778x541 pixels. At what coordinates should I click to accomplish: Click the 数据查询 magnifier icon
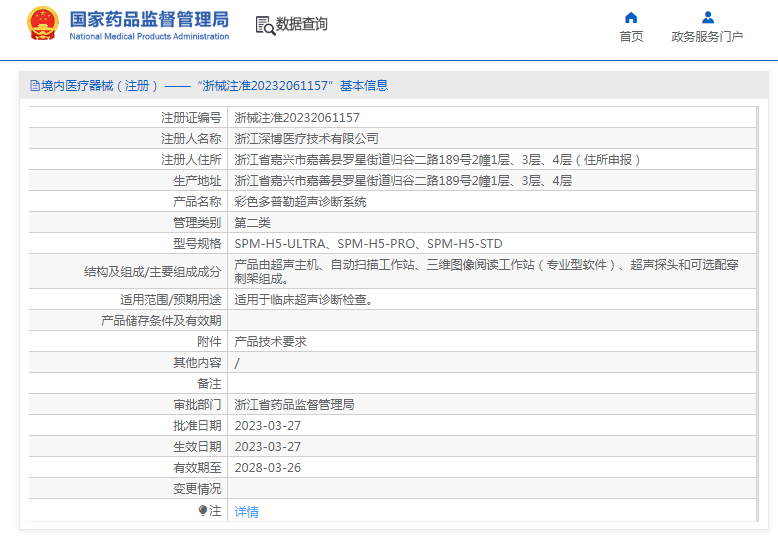pyautogui.click(x=265, y=26)
